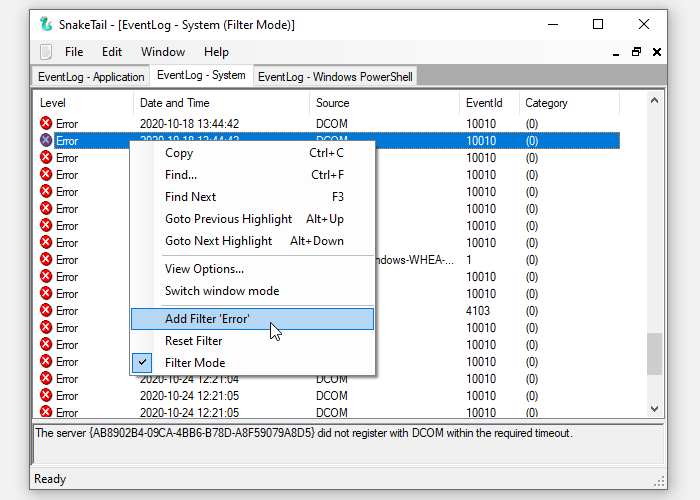This screenshot has height=500, width=700.
Task: Toggle the checked Filter Mode option
Action: pyautogui.click(x=195, y=363)
